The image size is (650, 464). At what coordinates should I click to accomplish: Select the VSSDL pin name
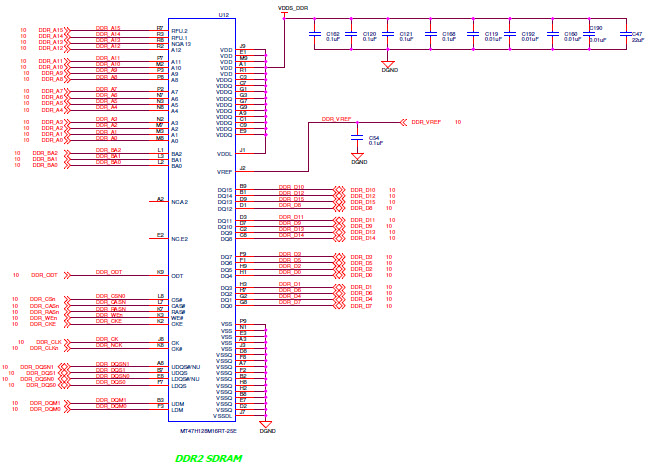point(223,416)
